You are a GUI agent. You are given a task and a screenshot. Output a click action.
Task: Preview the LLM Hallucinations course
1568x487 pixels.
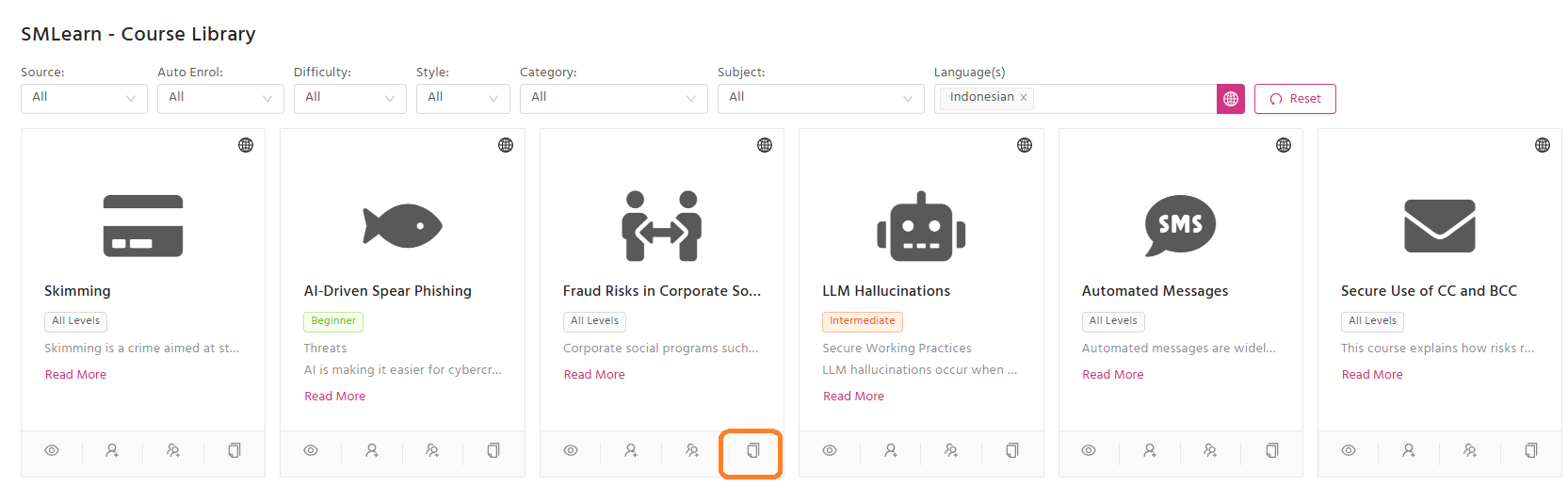coord(830,451)
